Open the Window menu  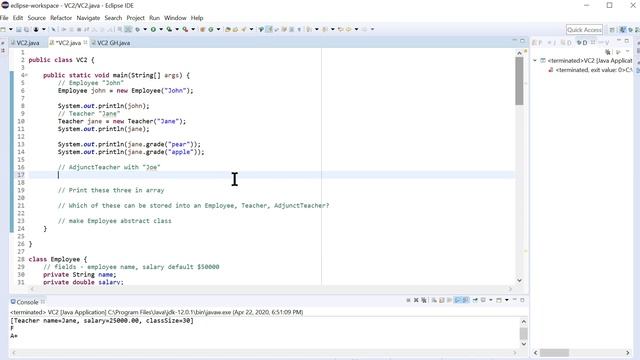tap(175, 18)
